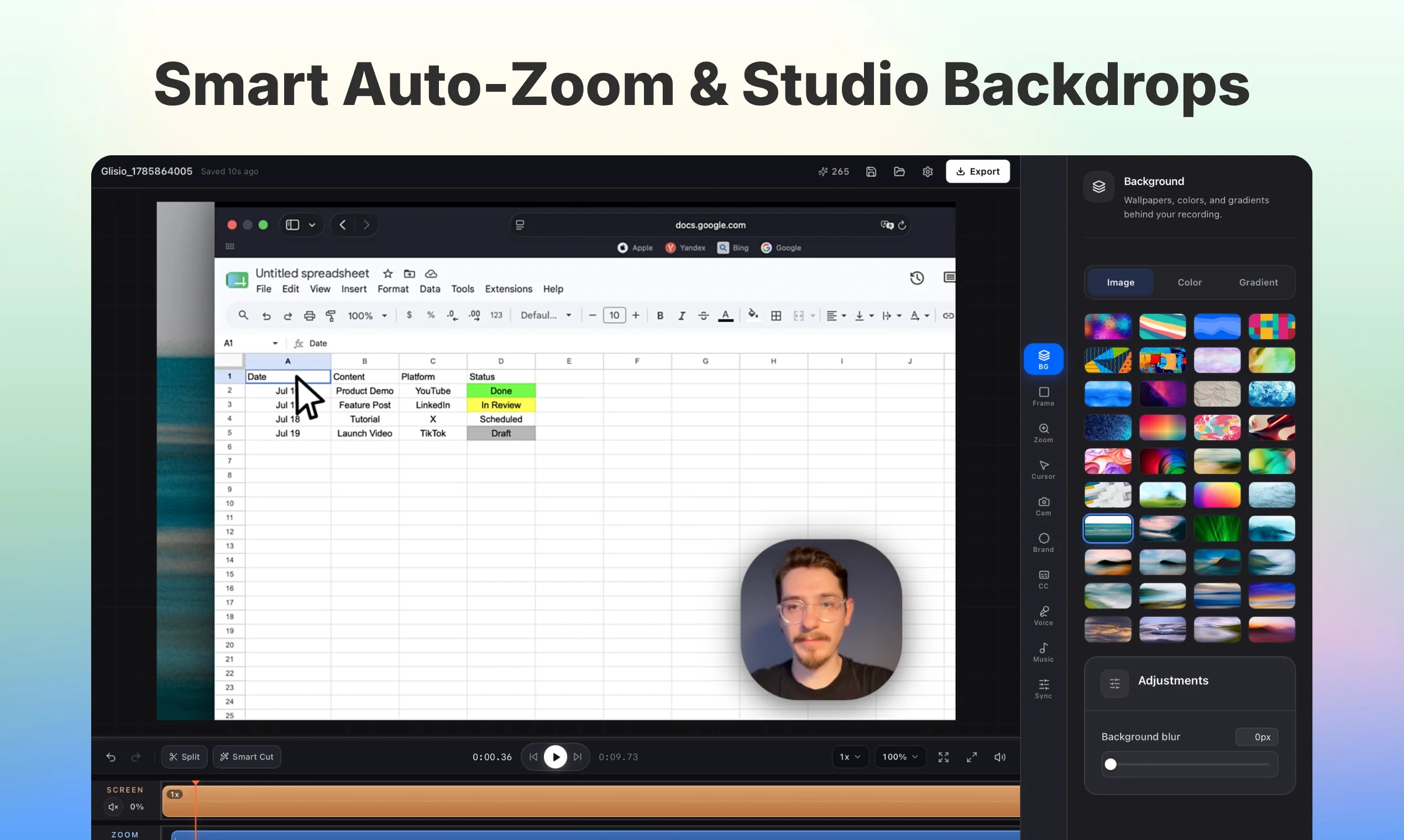Open the Music sidebar panel
The width and height of the screenshot is (1404, 840).
[1043, 653]
